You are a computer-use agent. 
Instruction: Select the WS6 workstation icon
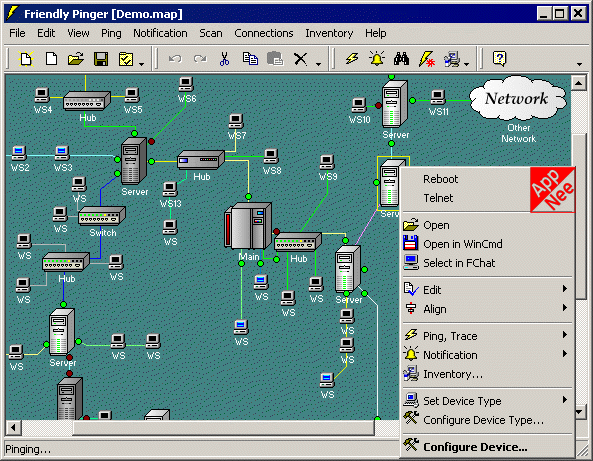tap(186, 85)
